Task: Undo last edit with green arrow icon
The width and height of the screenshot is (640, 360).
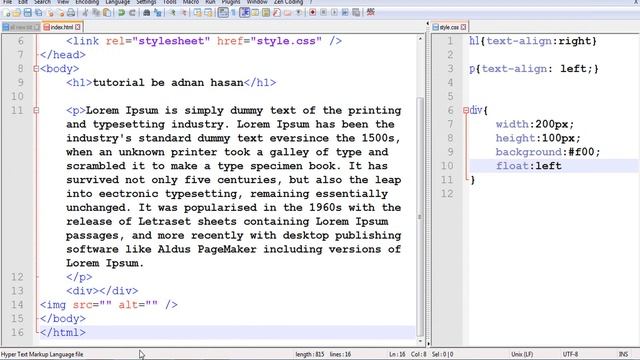Action: (x=121, y=13)
